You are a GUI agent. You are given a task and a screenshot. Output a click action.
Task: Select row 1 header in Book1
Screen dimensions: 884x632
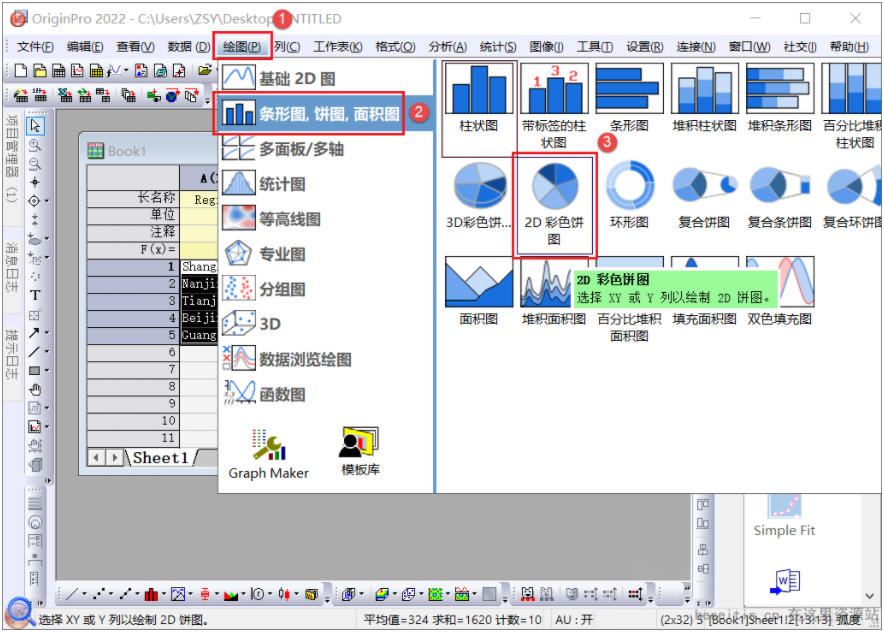point(133,266)
